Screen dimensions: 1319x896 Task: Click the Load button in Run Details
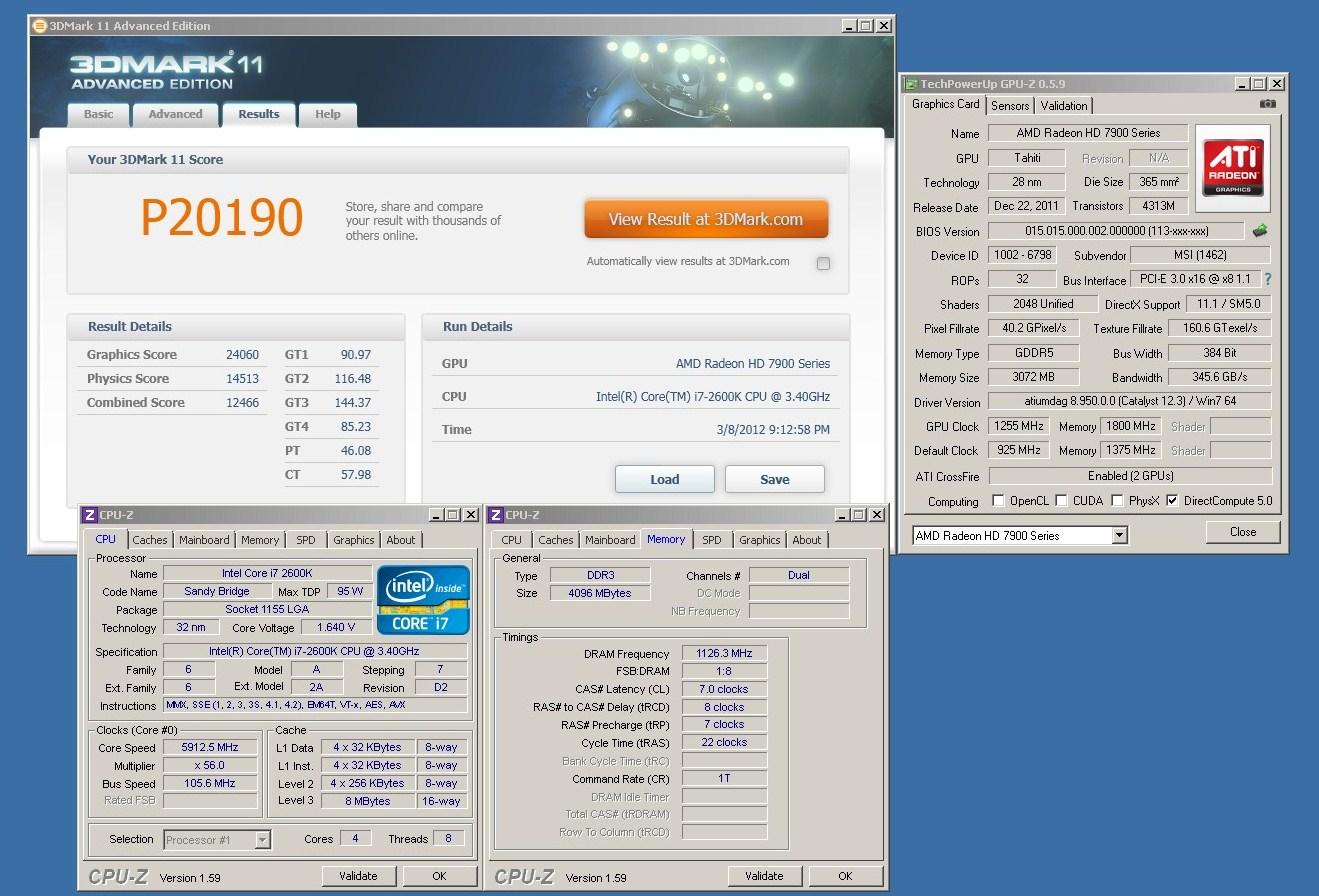click(665, 479)
